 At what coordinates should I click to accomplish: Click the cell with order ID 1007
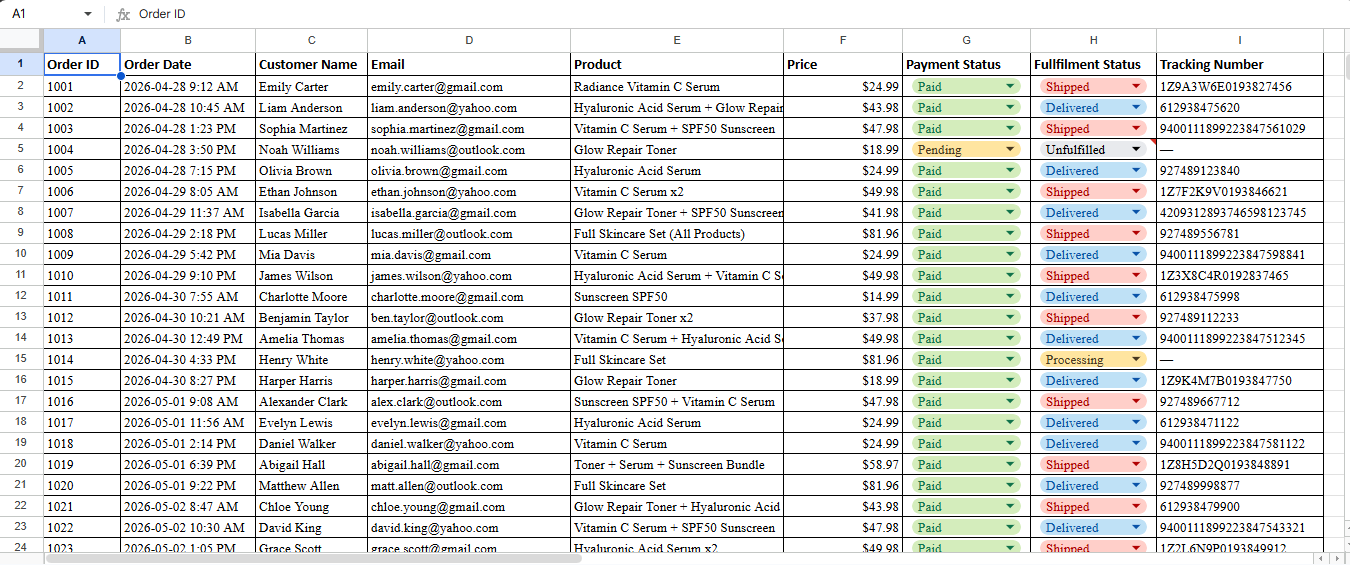point(82,212)
